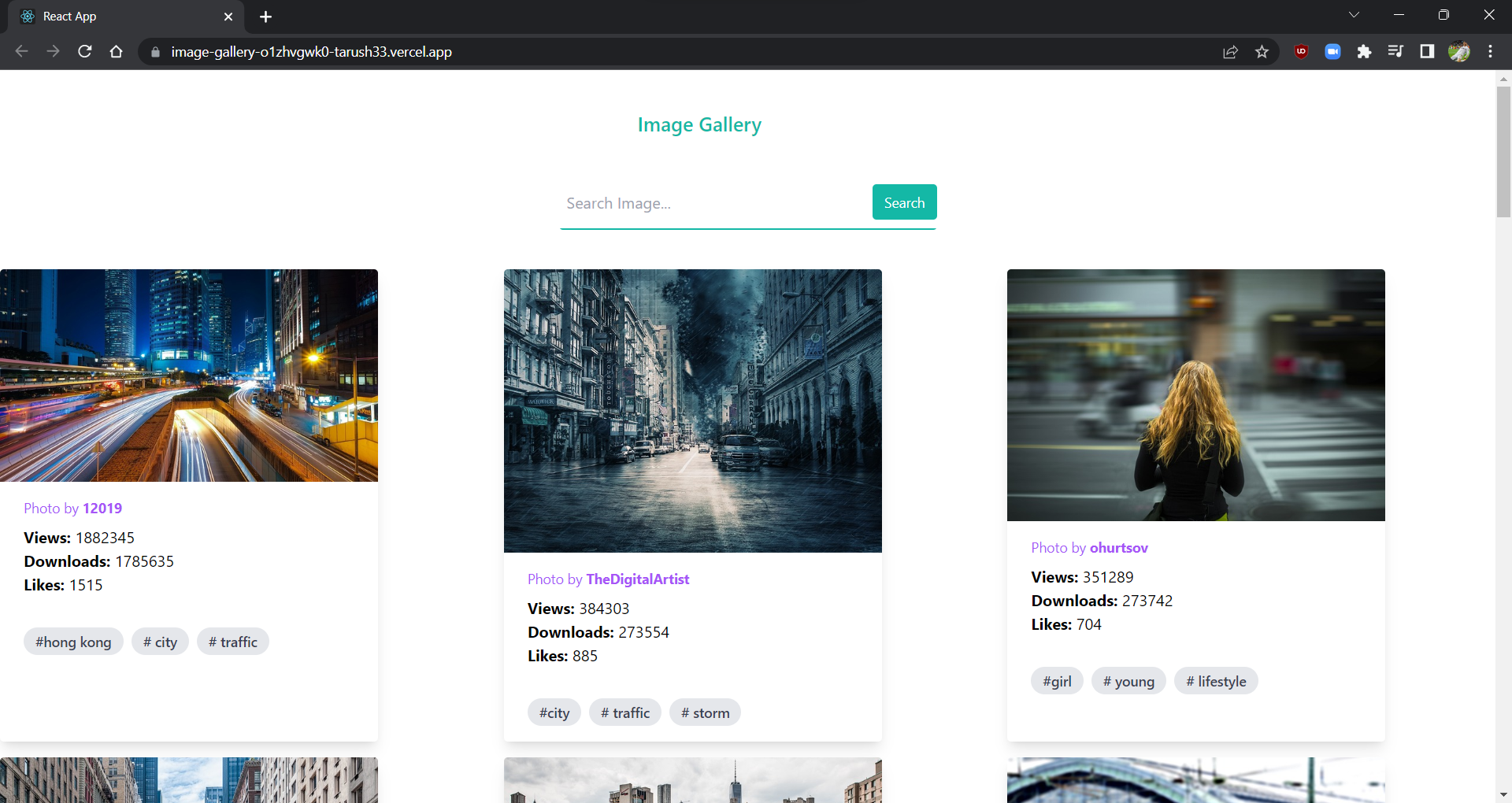View site security lock information

click(155, 52)
